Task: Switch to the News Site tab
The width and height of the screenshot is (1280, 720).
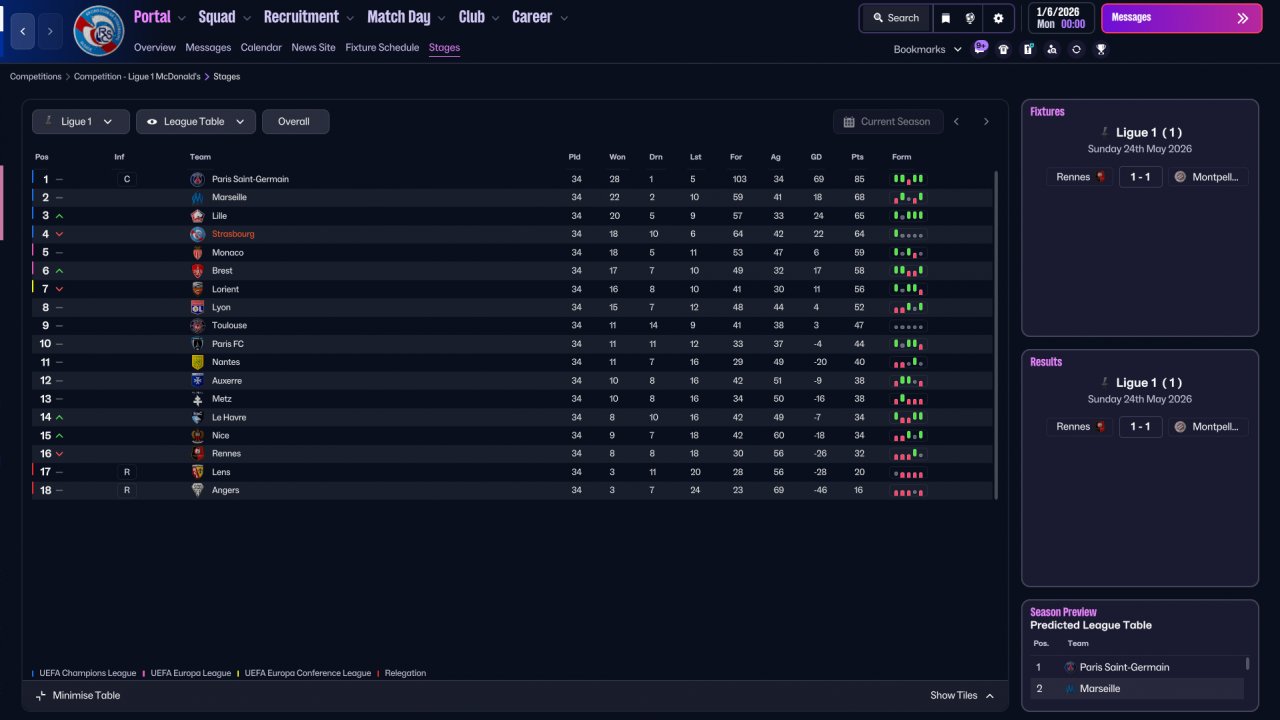Action: (314, 48)
